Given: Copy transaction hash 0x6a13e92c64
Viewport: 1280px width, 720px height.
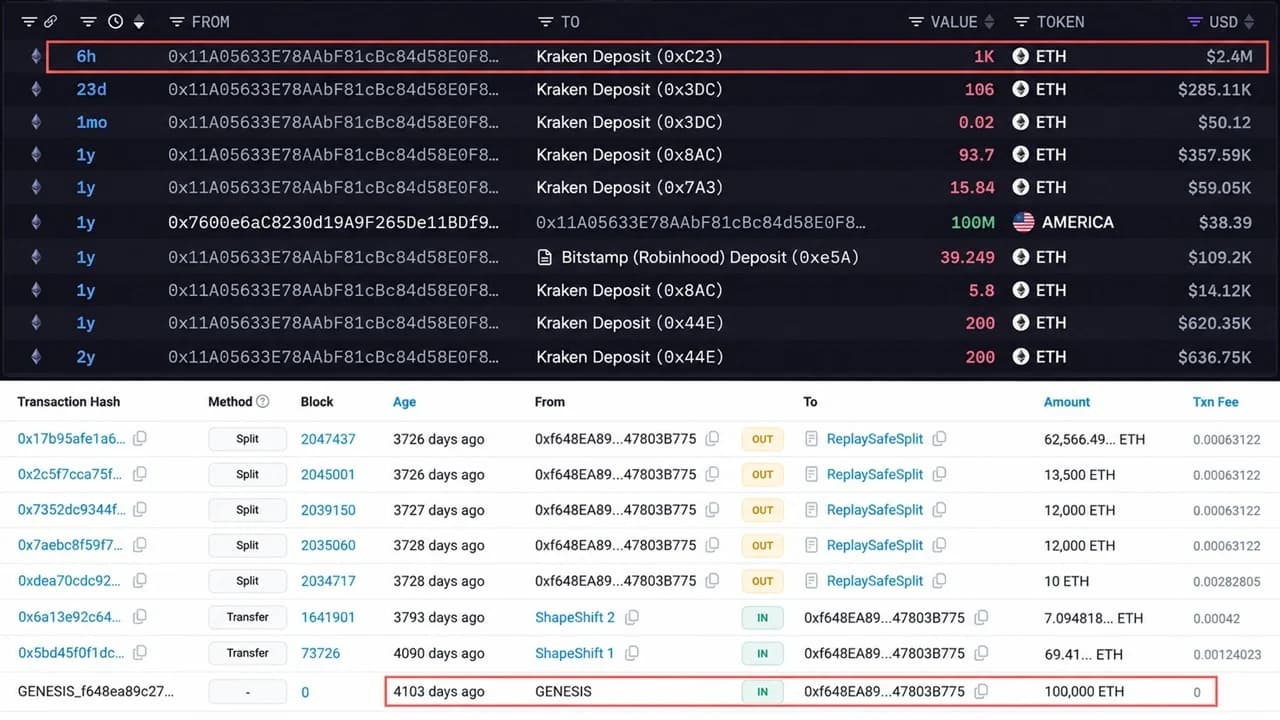Looking at the screenshot, I should (140, 617).
